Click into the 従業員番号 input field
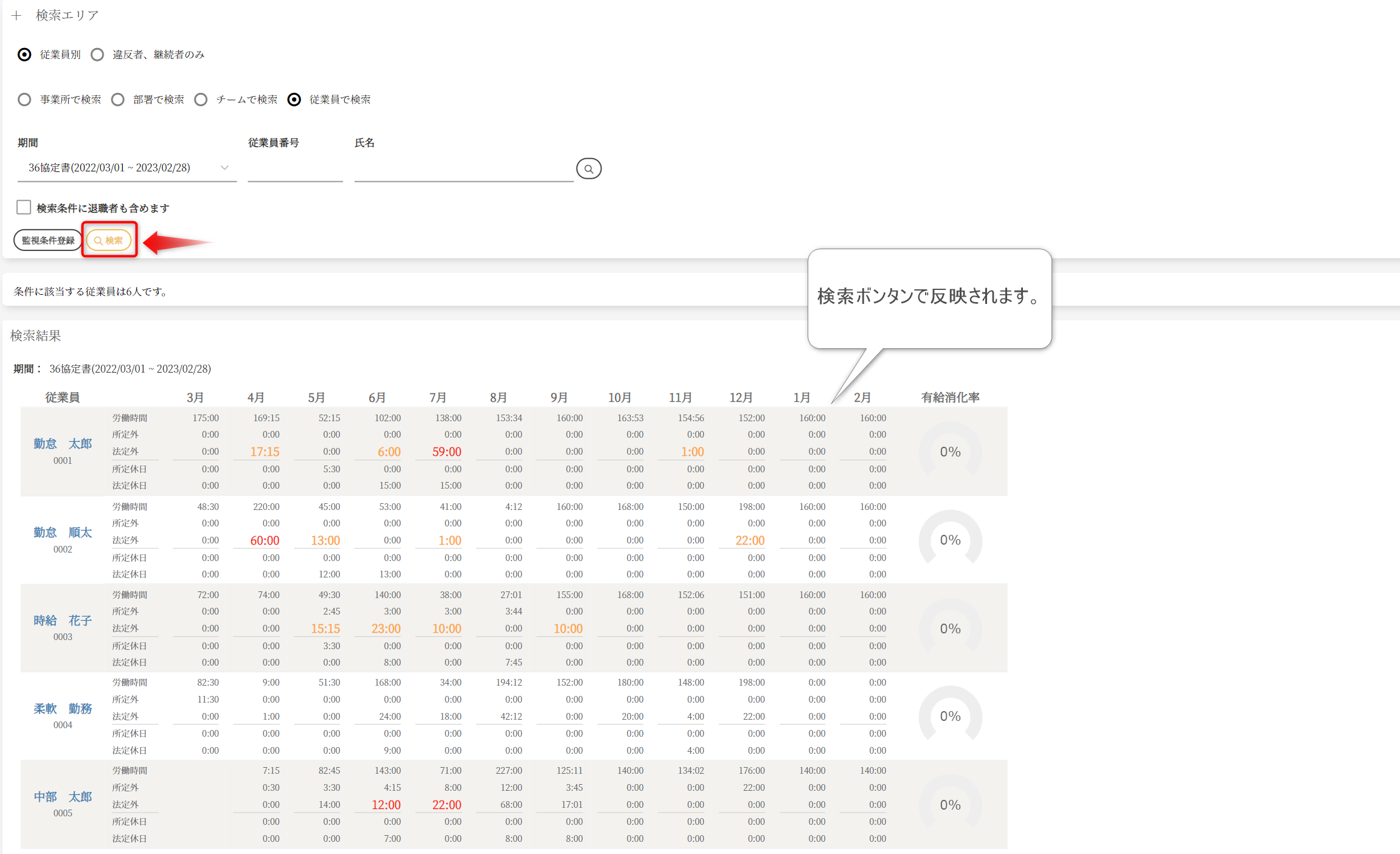Viewport: 1400px width, 854px height. [x=295, y=170]
